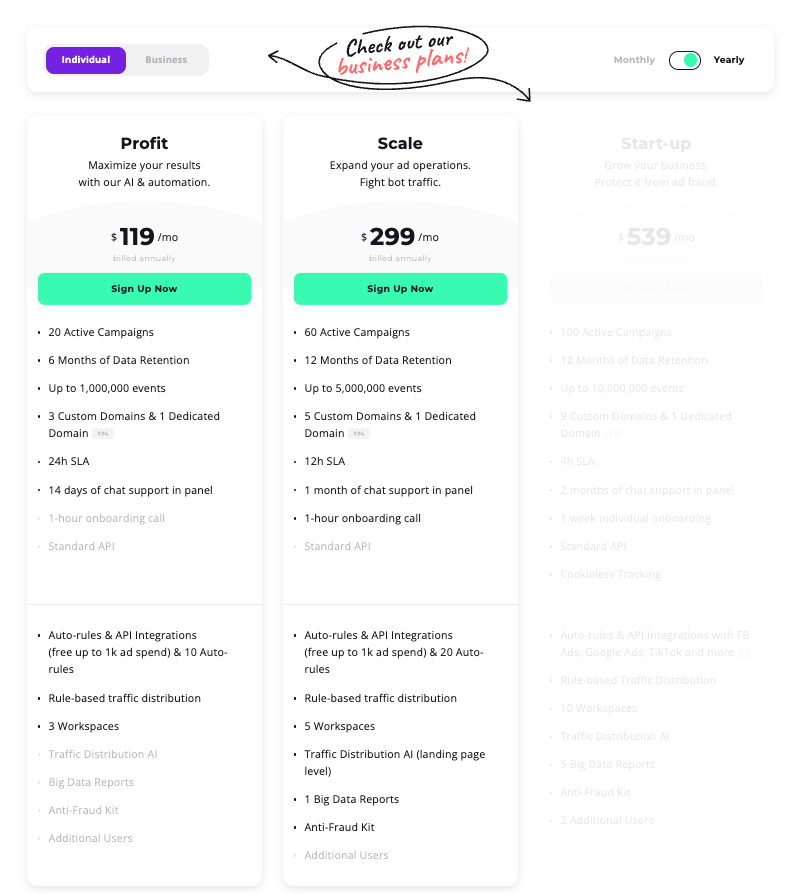Switch to the Individual plans tab
The image size is (794, 894).
(86, 60)
